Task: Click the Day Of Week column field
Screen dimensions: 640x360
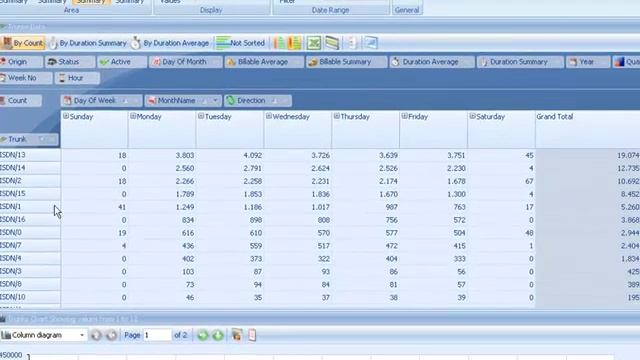Action: point(102,100)
